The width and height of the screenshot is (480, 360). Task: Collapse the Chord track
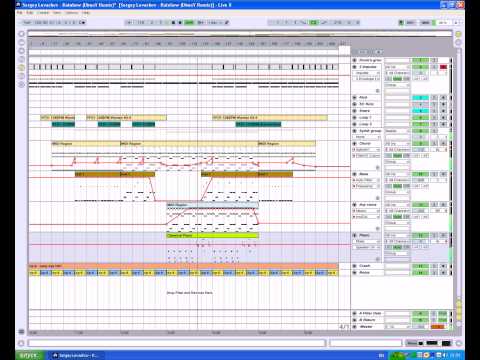click(x=355, y=144)
